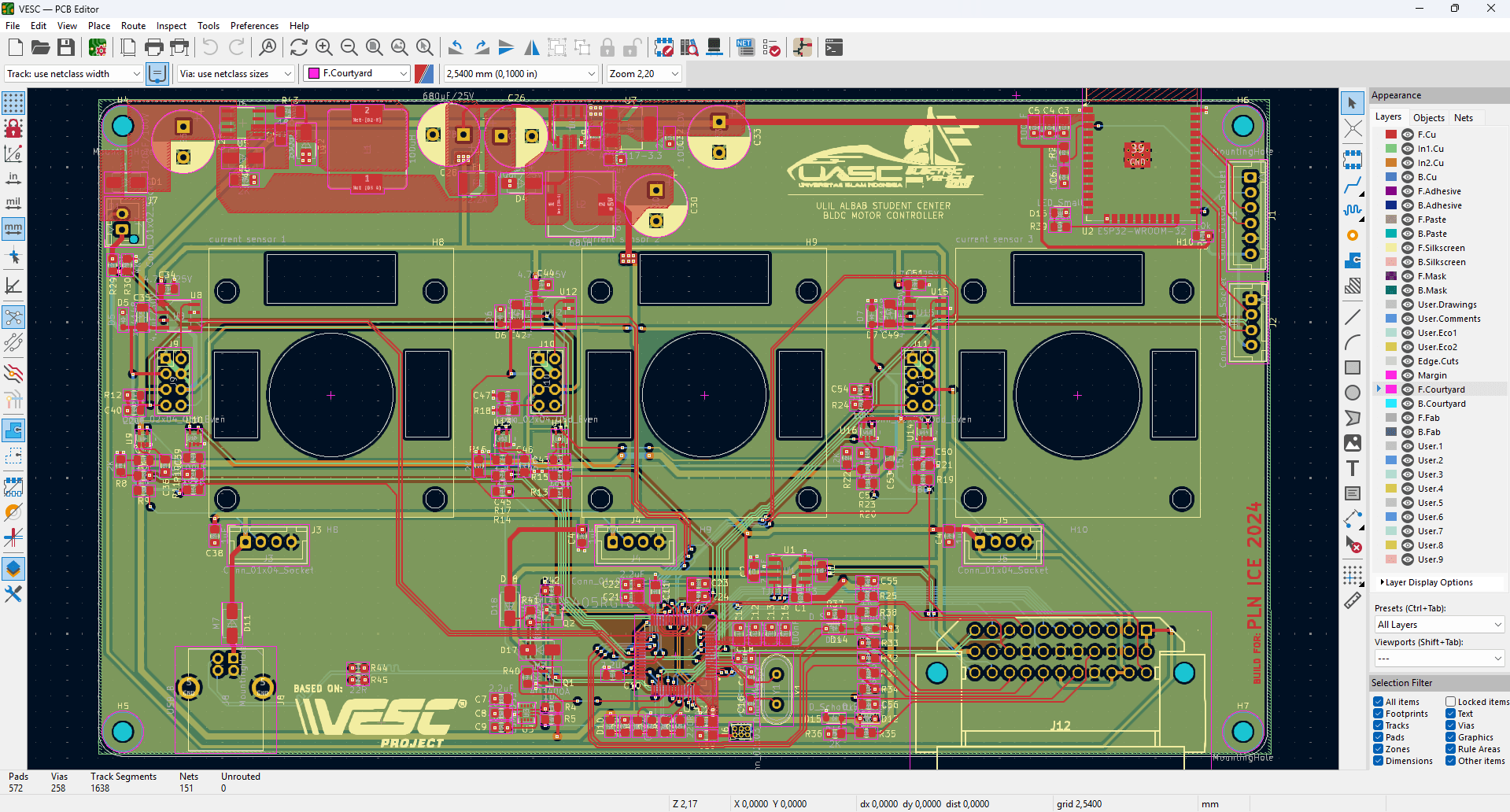
Task: Click the Zoom to Fit icon
Action: pos(375,48)
